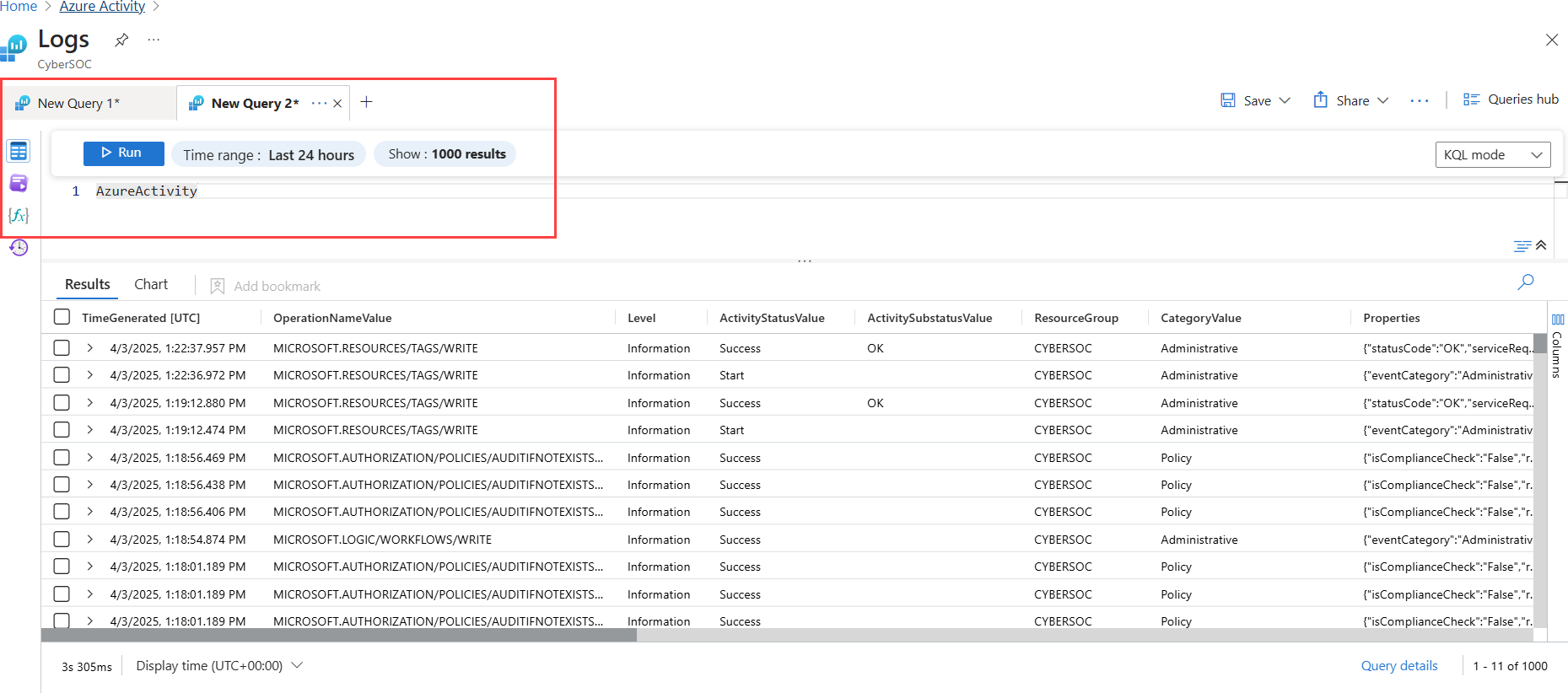Select the MICROSOFT.LOGIC/WORKFLOWS/WRITE cell
This screenshot has height=693, width=1568.
coord(382,540)
